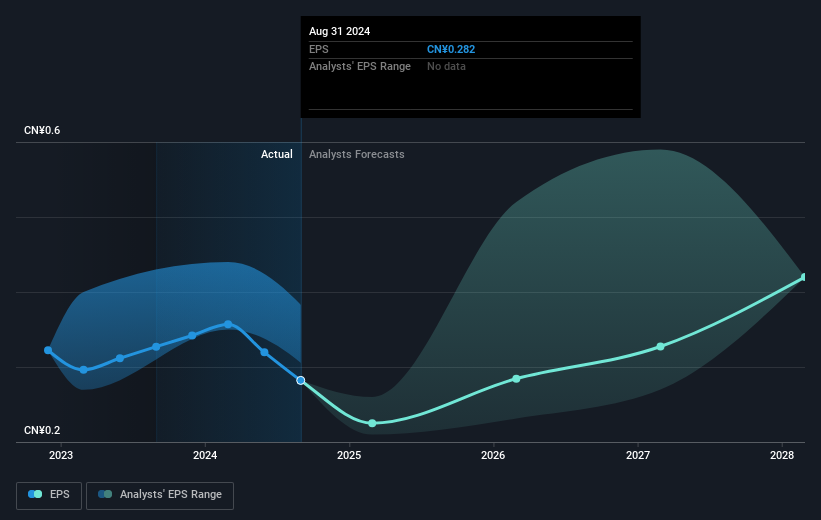Image resolution: width=821 pixels, height=520 pixels.
Task: Click the 2023 x-axis label
Action: pos(61,455)
